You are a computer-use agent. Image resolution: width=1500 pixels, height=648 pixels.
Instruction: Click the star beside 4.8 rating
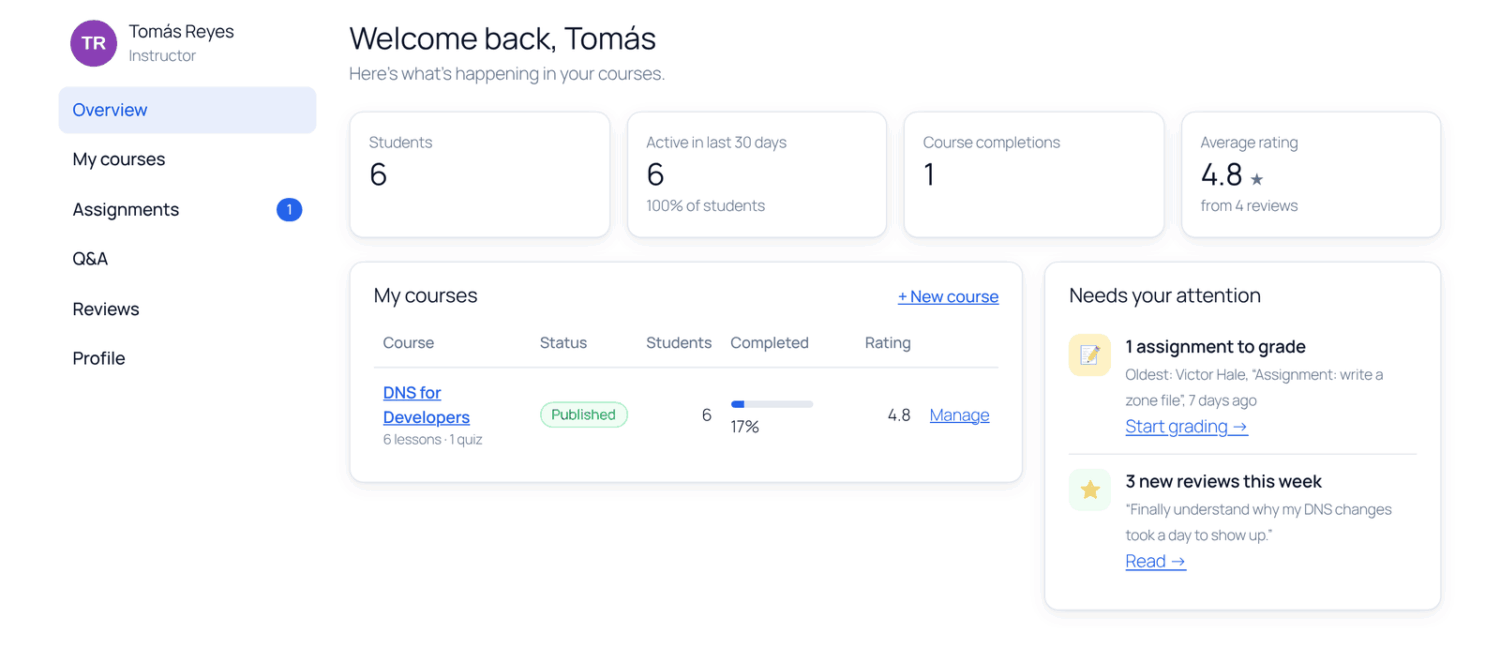click(x=1257, y=179)
